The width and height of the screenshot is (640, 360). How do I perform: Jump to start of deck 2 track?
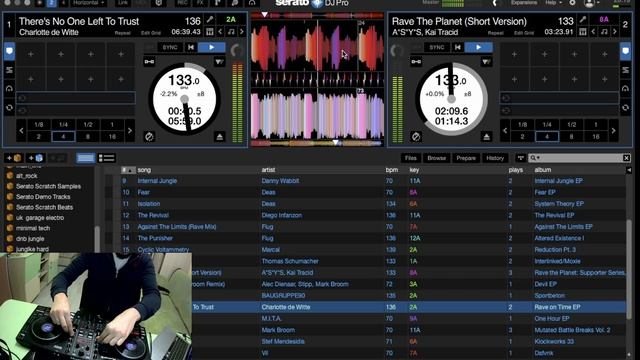pos(458,47)
